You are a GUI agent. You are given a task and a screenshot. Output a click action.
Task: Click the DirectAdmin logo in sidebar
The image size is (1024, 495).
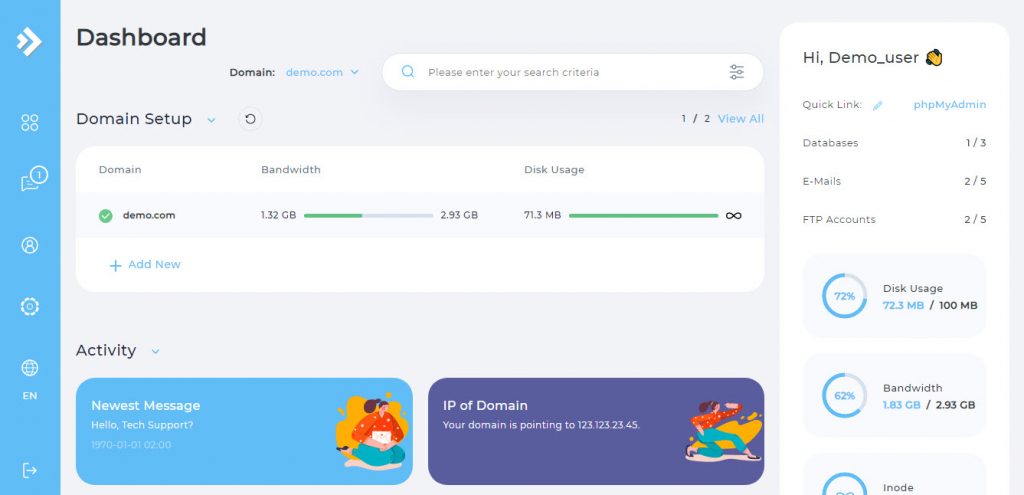[x=29, y=42]
